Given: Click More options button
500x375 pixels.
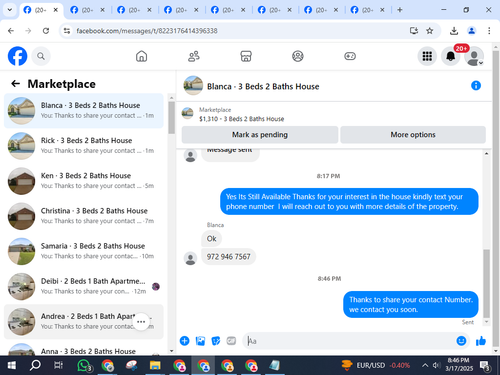Looking at the screenshot, I should pyautogui.click(x=413, y=135).
